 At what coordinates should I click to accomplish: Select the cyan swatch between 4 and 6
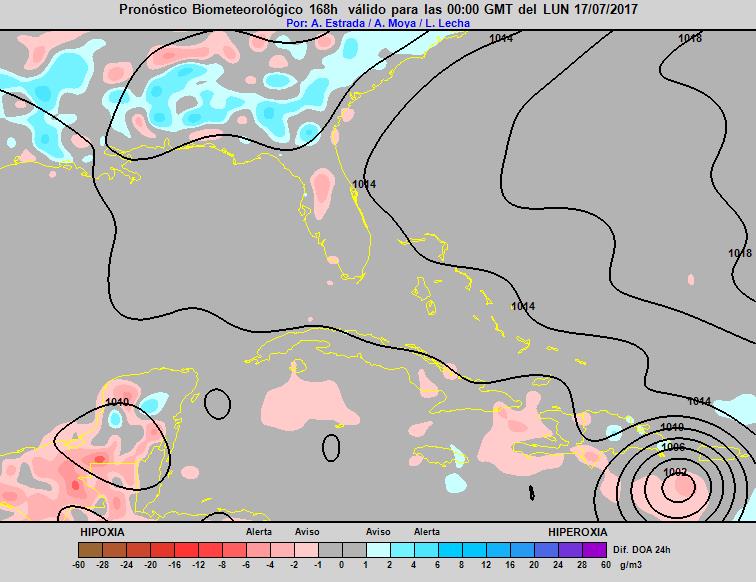click(426, 550)
